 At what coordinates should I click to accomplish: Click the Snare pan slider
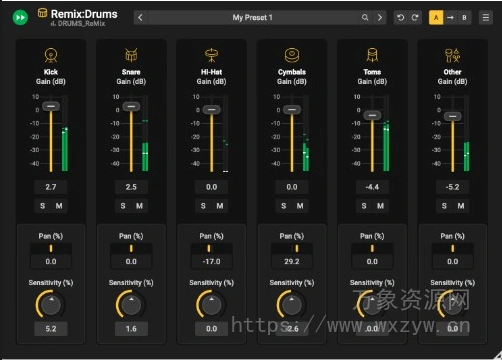coord(131,248)
